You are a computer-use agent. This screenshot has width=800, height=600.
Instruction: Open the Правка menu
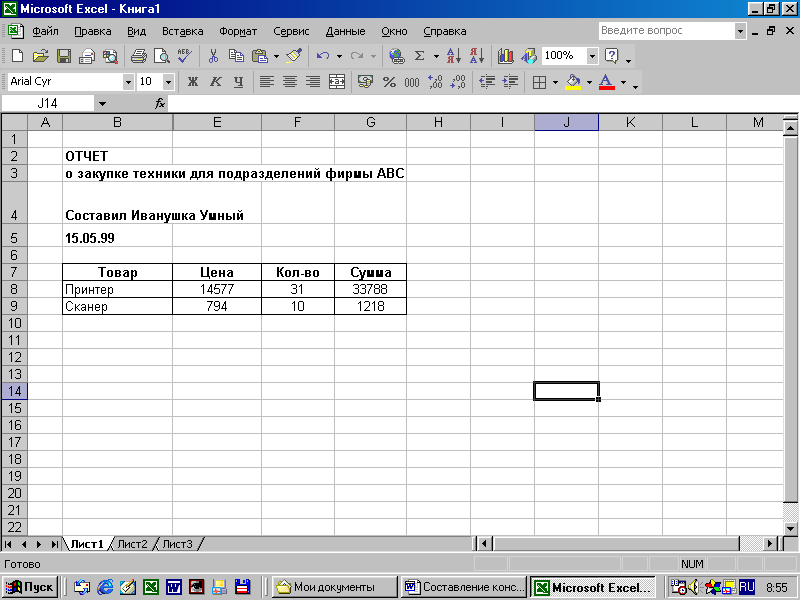[x=93, y=31]
